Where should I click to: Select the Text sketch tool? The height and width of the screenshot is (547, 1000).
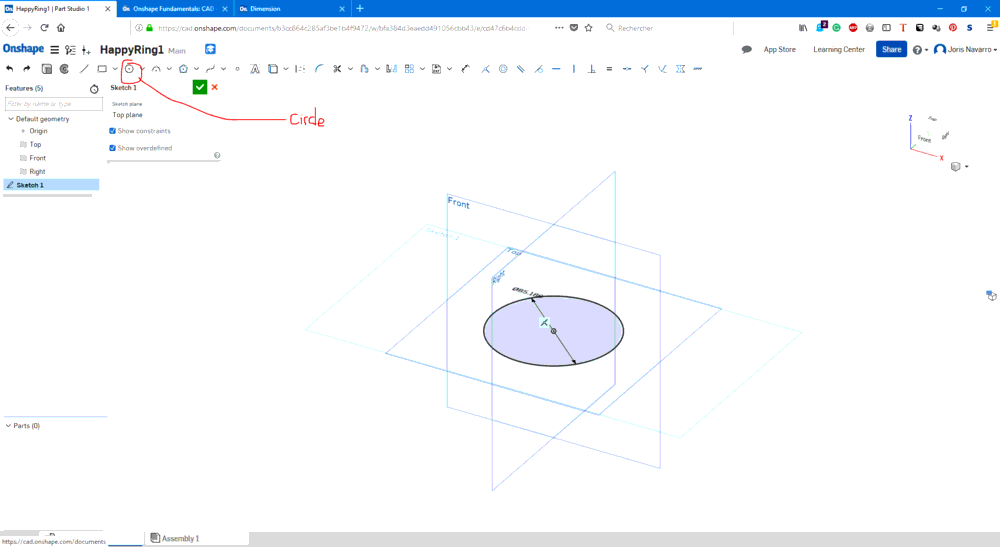point(255,69)
